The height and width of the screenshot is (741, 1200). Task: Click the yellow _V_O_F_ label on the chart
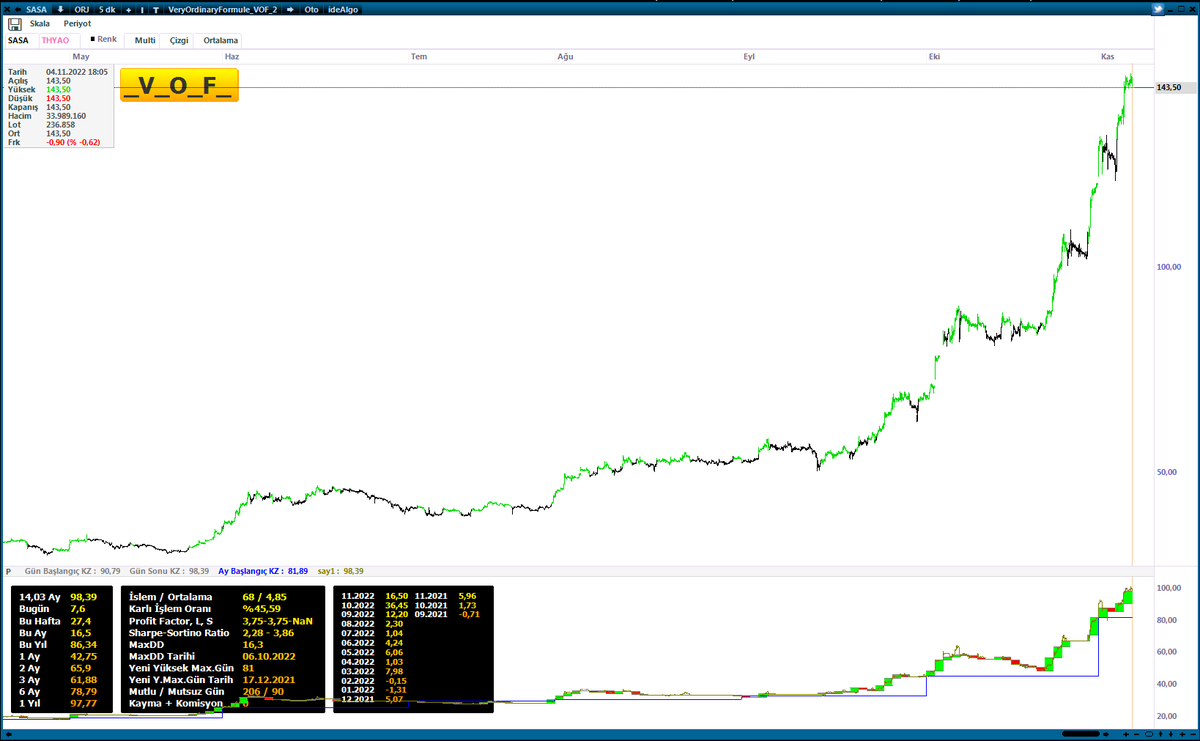pos(179,86)
